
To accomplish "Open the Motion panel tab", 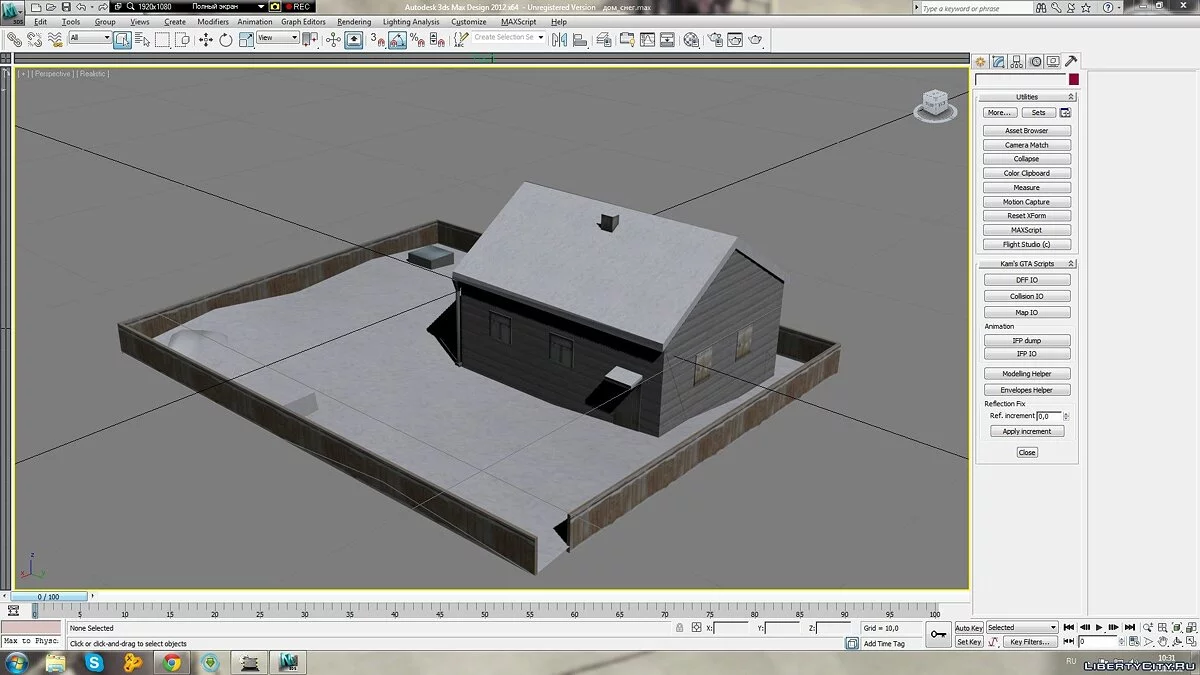I will coord(1035,62).
